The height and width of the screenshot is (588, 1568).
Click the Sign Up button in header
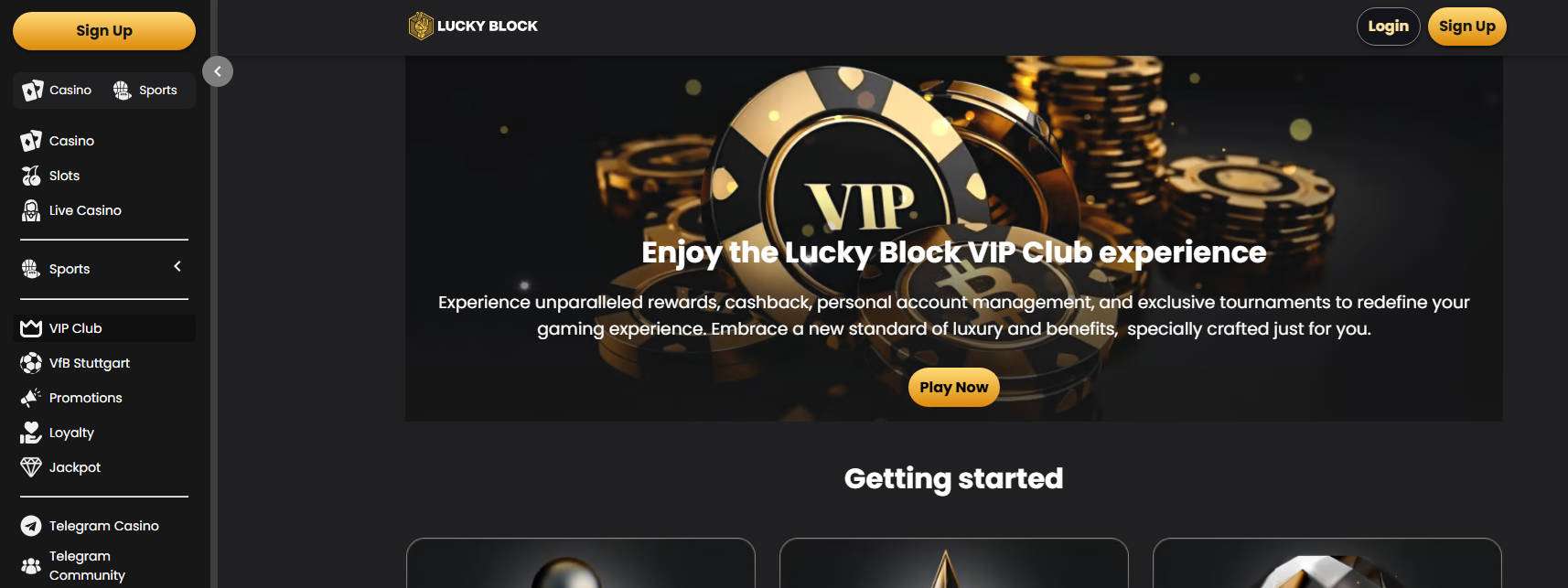click(1466, 27)
